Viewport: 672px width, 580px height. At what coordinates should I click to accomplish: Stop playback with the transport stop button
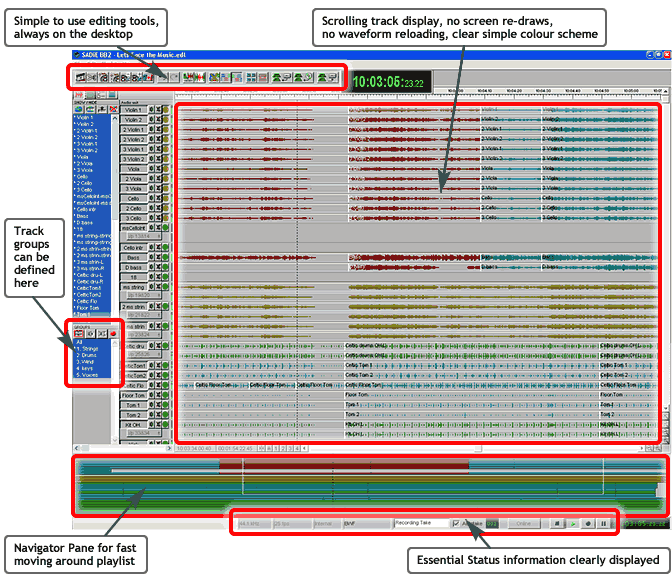pyautogui.click(x=557, y=523)
